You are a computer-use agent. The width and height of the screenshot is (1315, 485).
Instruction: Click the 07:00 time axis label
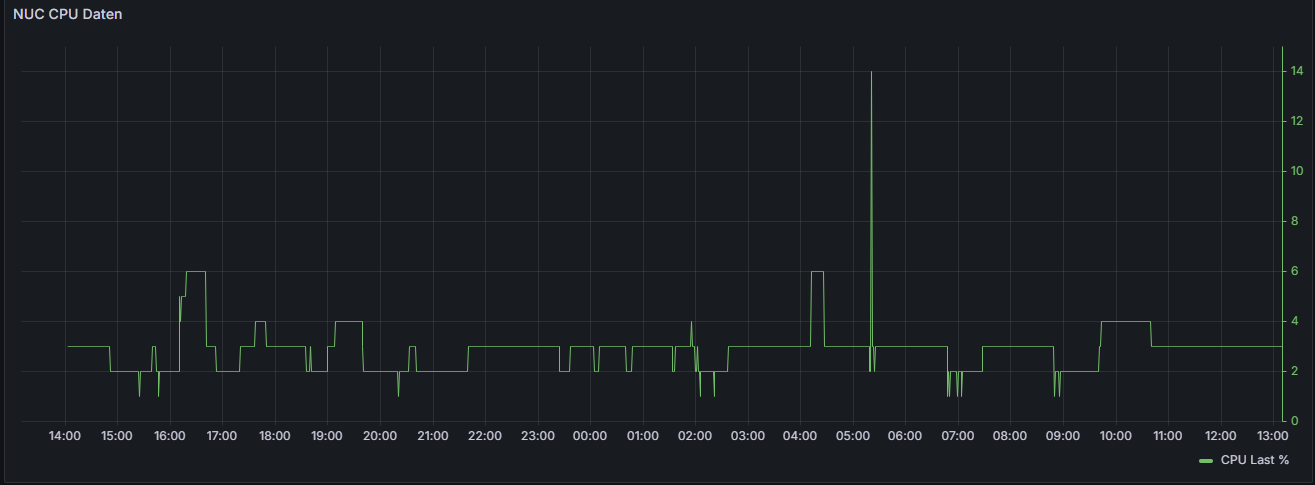coord(957,436)
